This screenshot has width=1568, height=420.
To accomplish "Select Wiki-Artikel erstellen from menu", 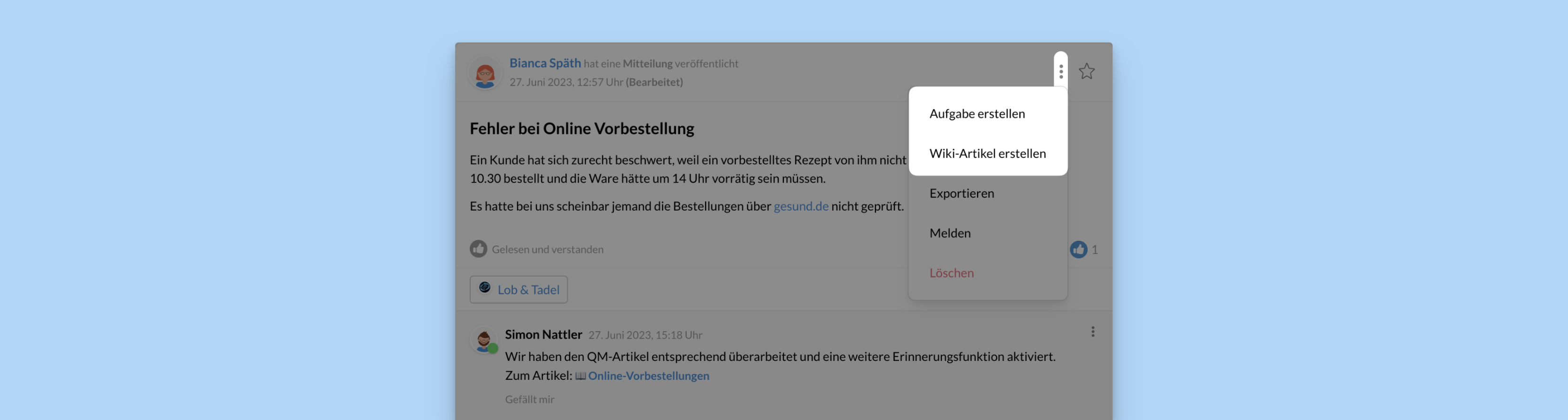I will point(987,153).
